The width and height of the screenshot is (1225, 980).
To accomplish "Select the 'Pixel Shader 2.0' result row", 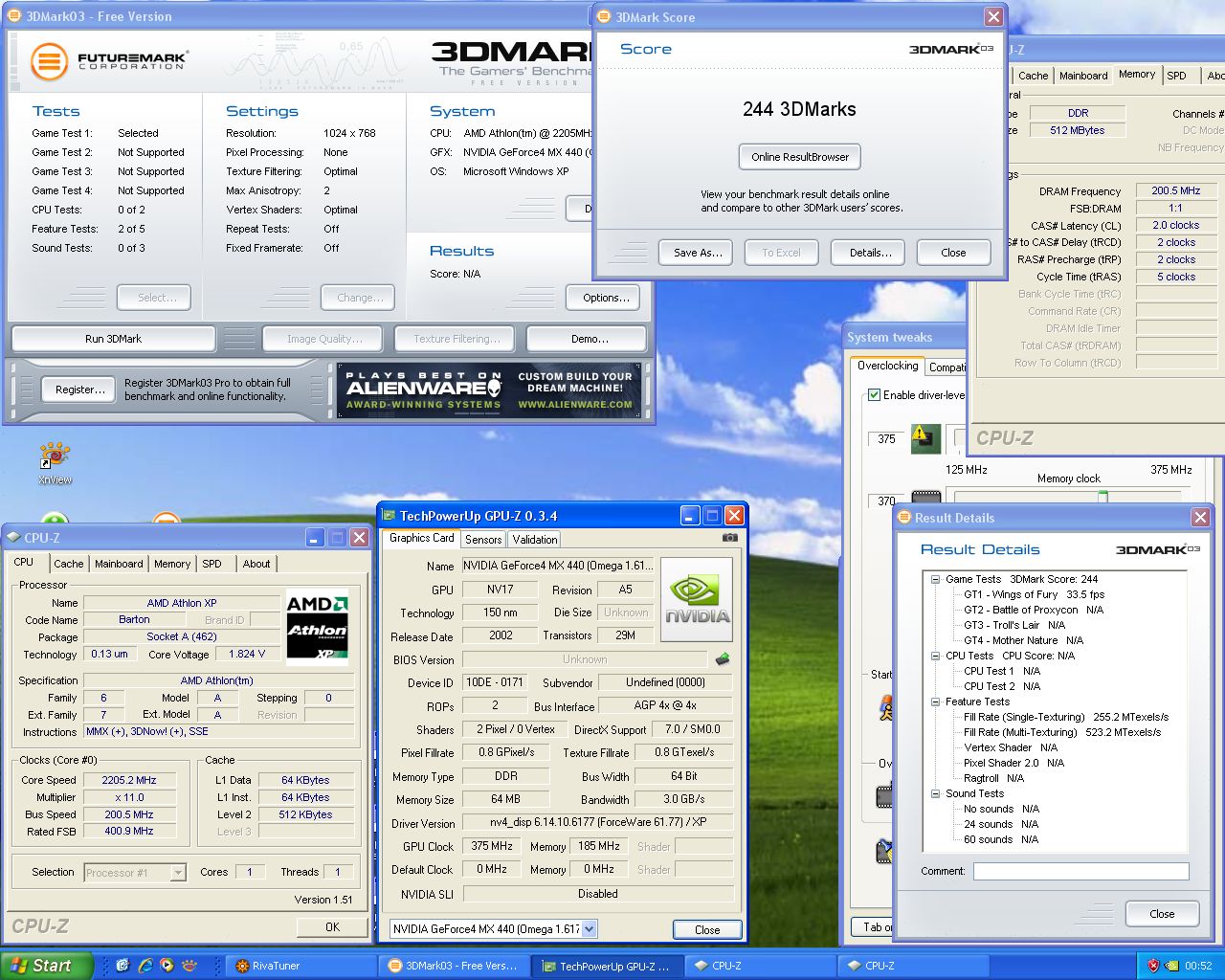I will click(x=1014, y=763).
